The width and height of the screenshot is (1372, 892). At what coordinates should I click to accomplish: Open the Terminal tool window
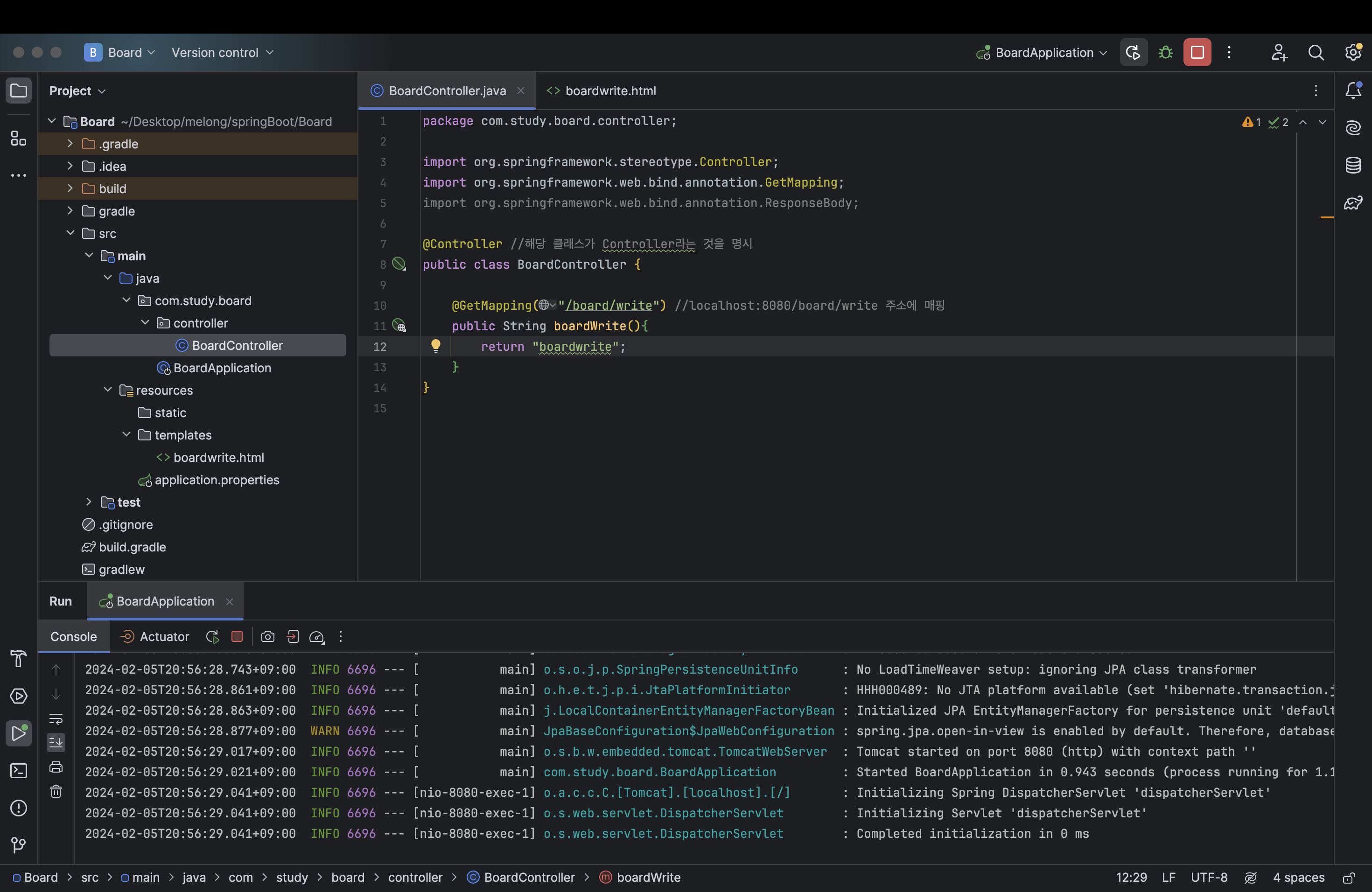coord(19,770)
